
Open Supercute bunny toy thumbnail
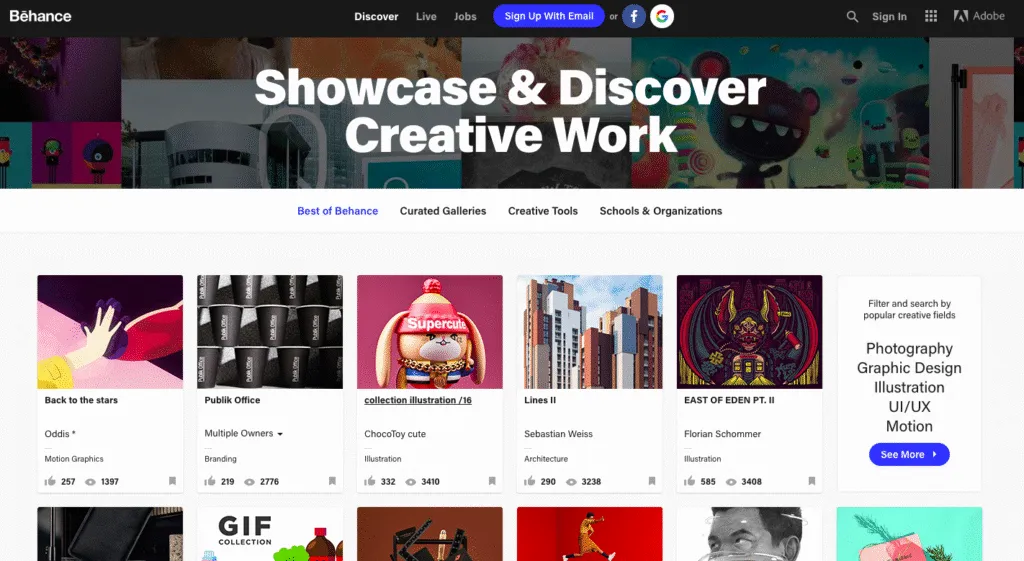click(430, 332)
